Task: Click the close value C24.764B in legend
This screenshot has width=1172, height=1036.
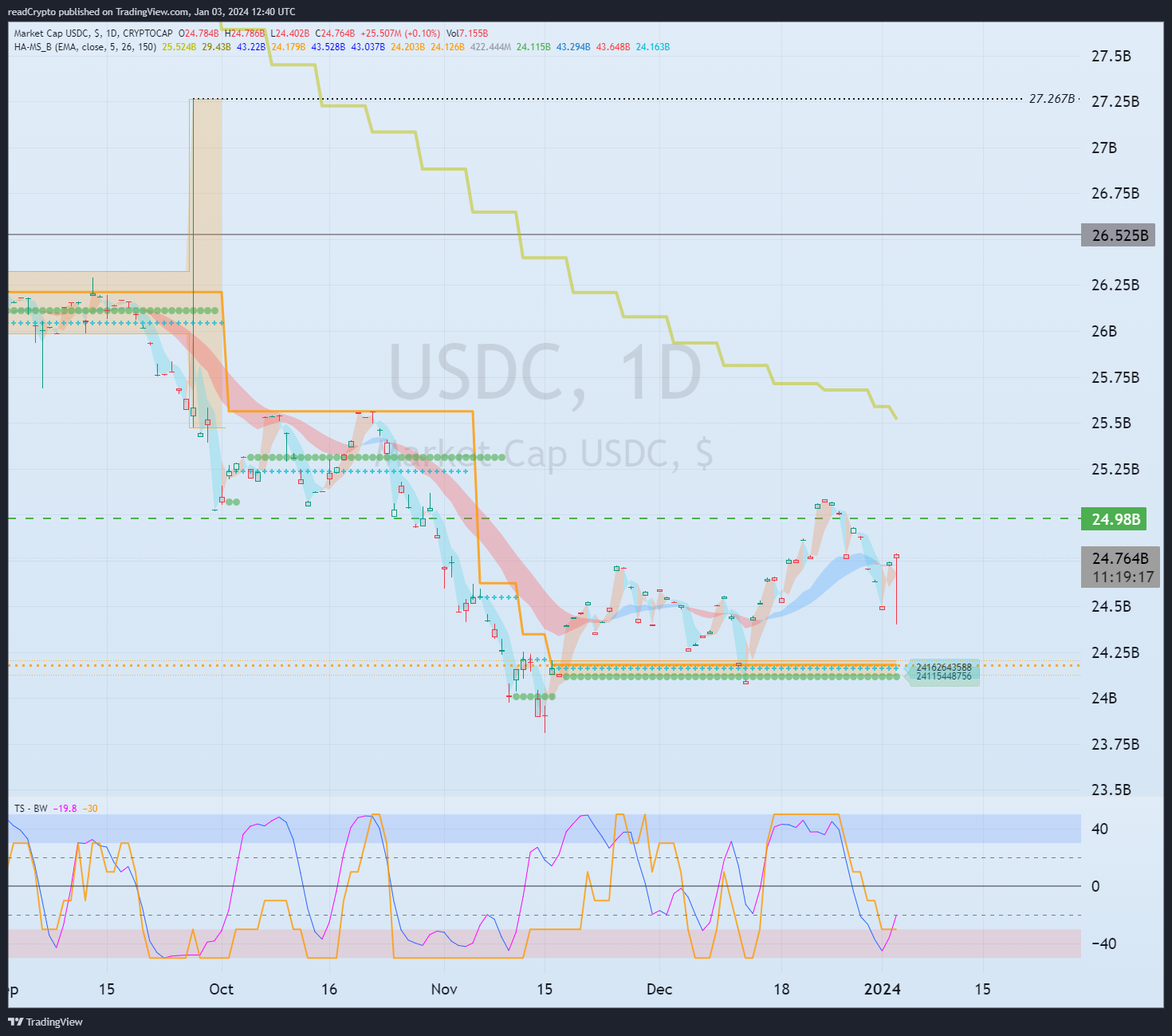Action: [335, 33]
